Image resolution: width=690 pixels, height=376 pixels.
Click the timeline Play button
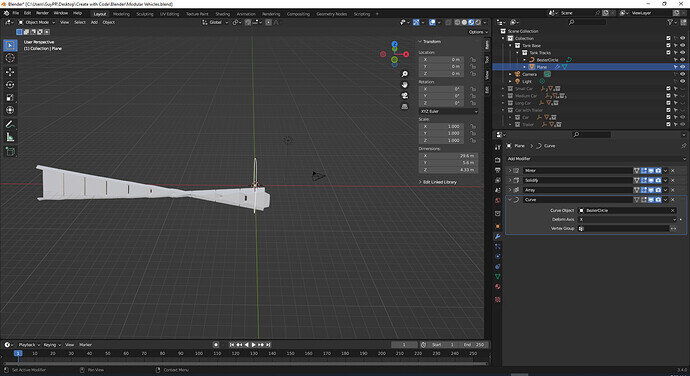point(253,345)
